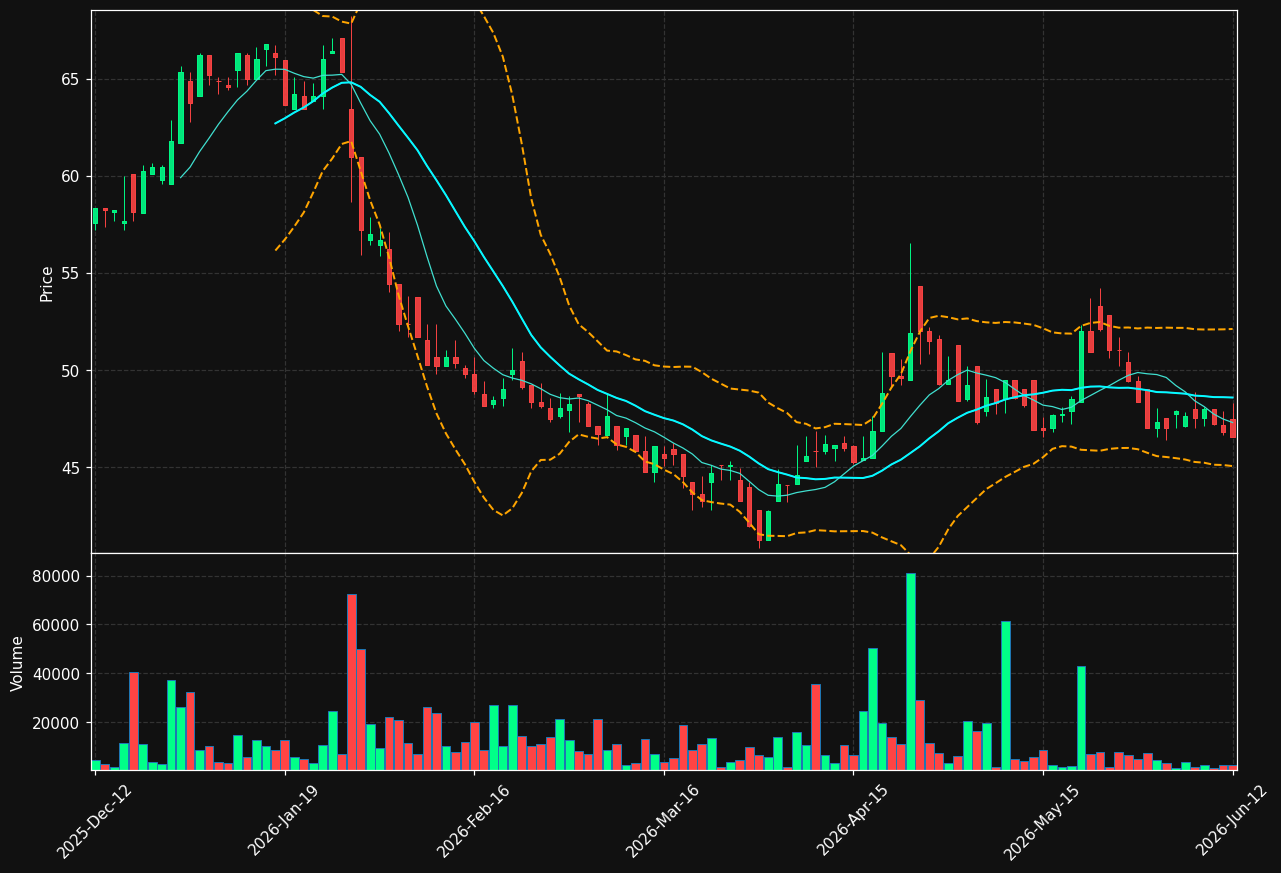
Task: Select the Volume y-axis title
Action: tap(18, 663)
